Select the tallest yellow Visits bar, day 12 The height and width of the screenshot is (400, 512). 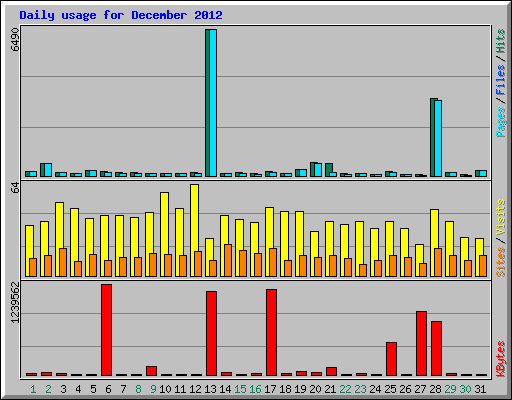click(195, 230)
